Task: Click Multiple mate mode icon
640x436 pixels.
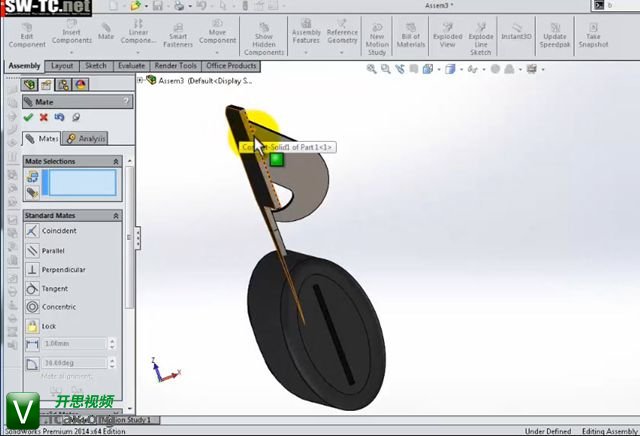Action: [33, 193]
